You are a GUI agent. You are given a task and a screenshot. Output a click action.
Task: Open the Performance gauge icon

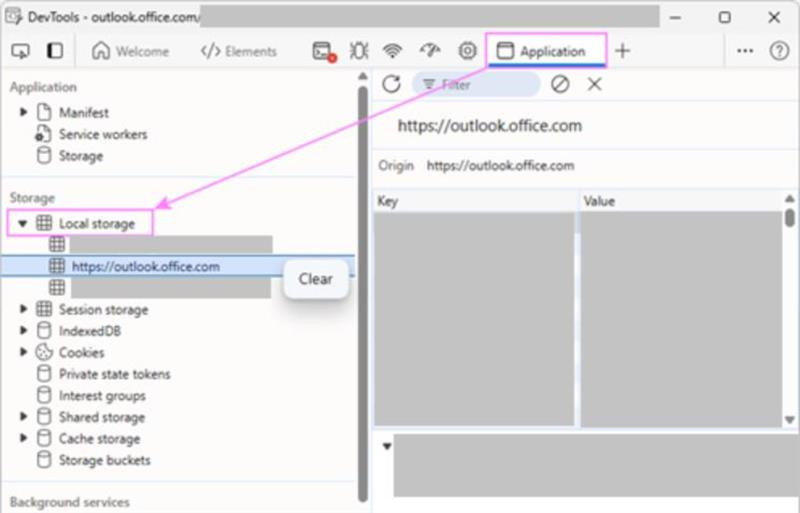430,51
